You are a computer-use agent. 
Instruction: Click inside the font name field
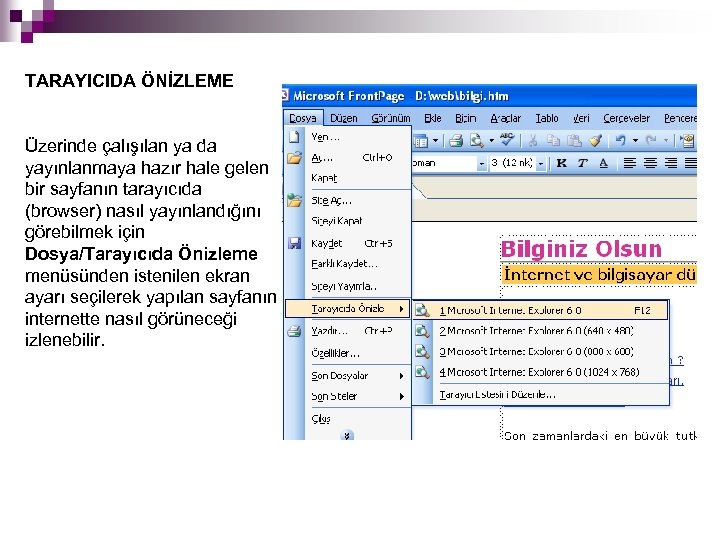click(x=444, y=163)
